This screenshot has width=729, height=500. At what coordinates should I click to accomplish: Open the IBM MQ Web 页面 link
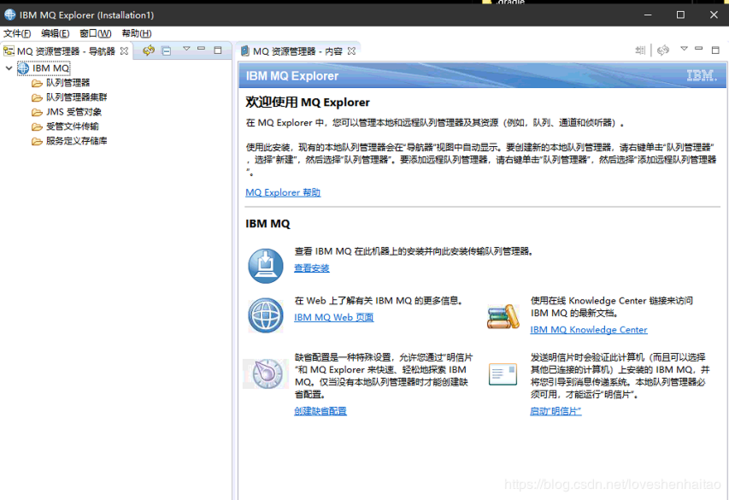coord(334,317)
